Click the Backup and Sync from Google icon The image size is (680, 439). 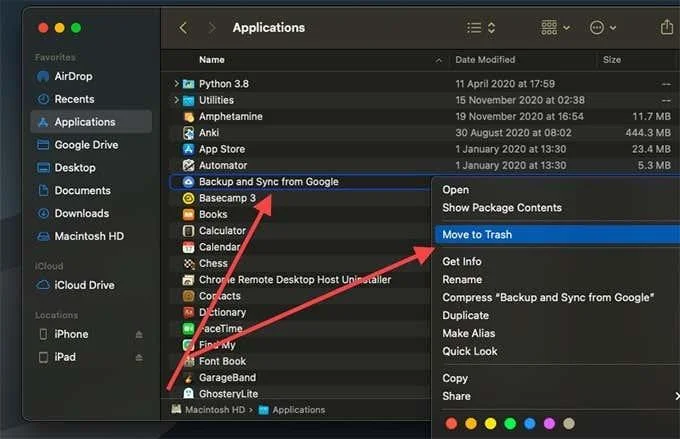tap(188, 182)
